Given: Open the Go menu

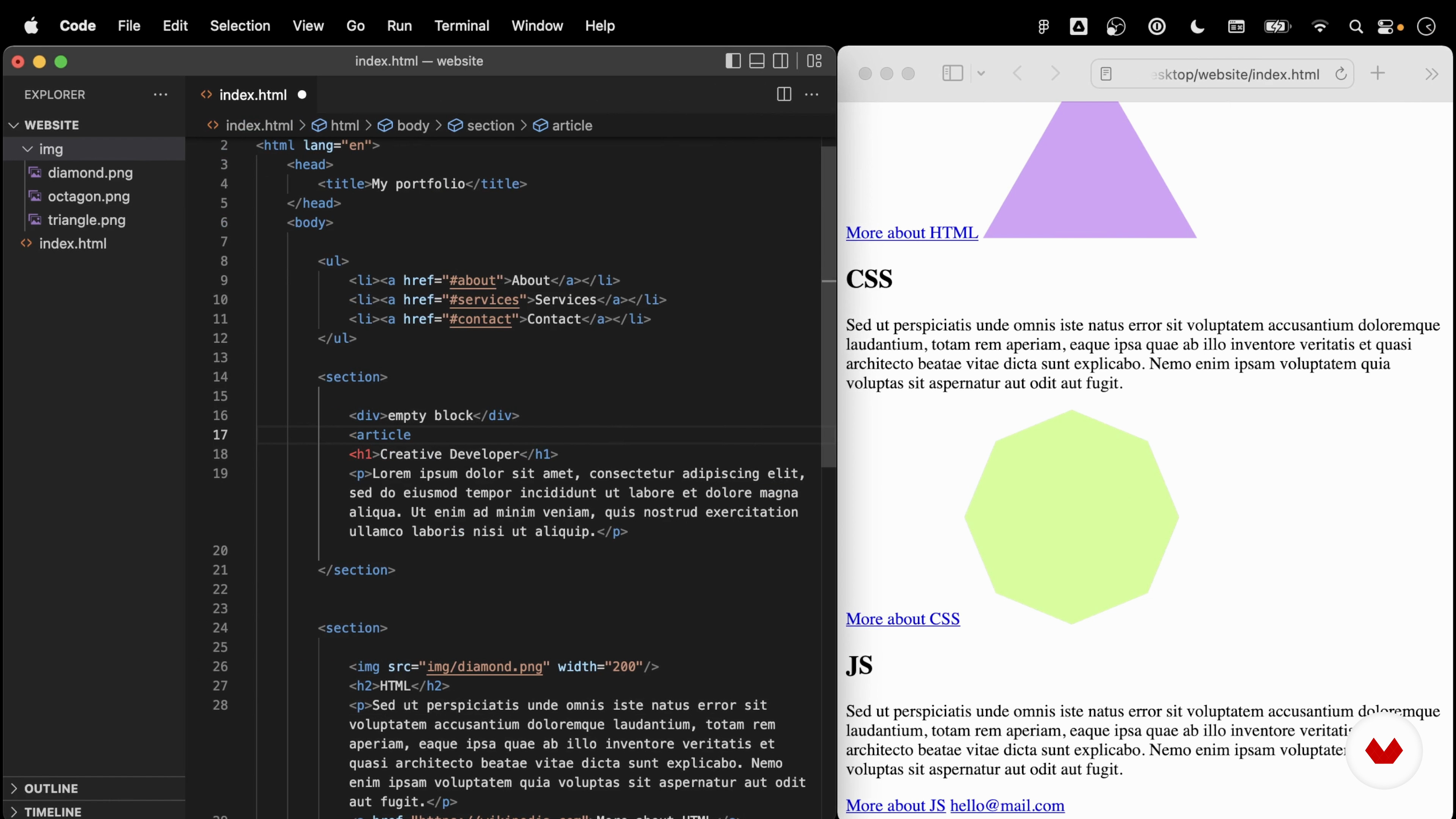Looking at the screenshot, I should tap(356, 26).
